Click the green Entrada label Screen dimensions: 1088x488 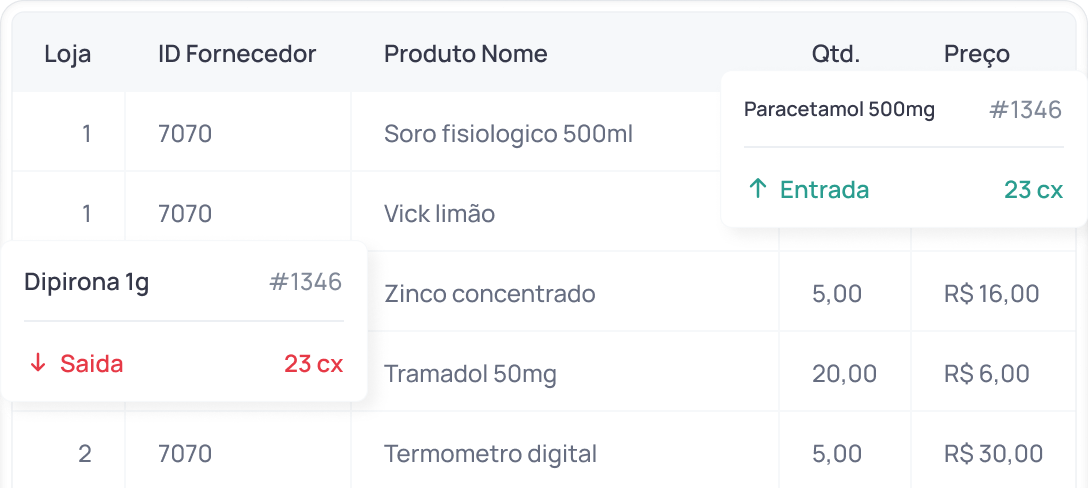click(x=824, y=189)
